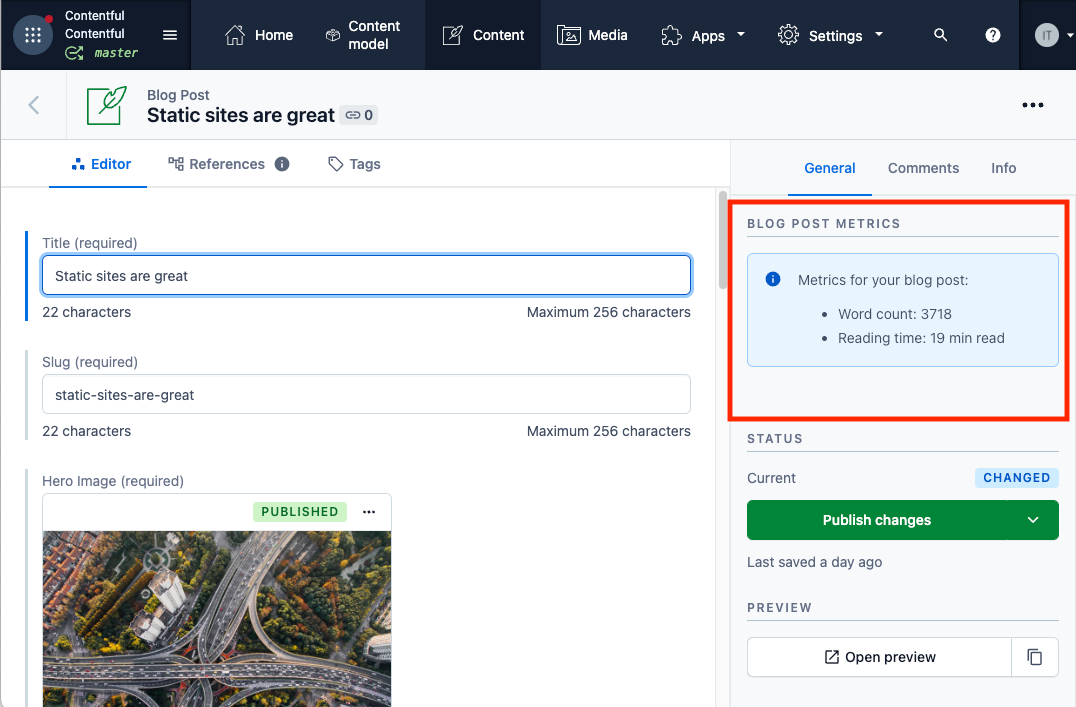The width and height of the screenshot is (1076, 707).
Task: Open the app switcher grid icon
Action: point(33,35)
